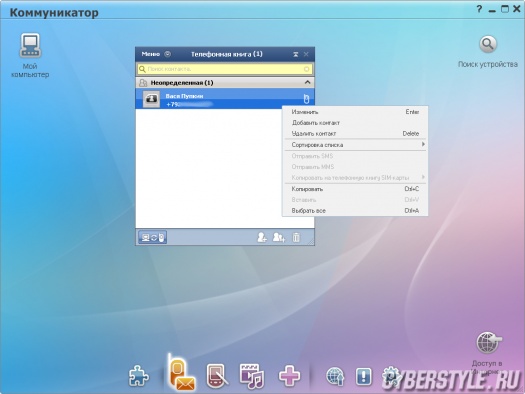Clear the contact search using round button
The image size is (525, 394).
pyautogui.click(x=306, y=69)
